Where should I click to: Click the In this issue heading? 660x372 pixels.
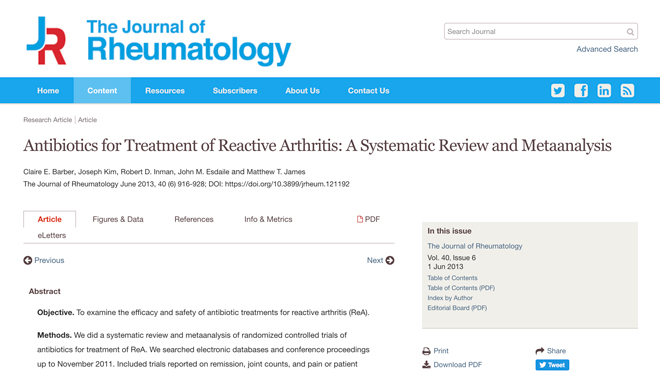tap(450, 231)
